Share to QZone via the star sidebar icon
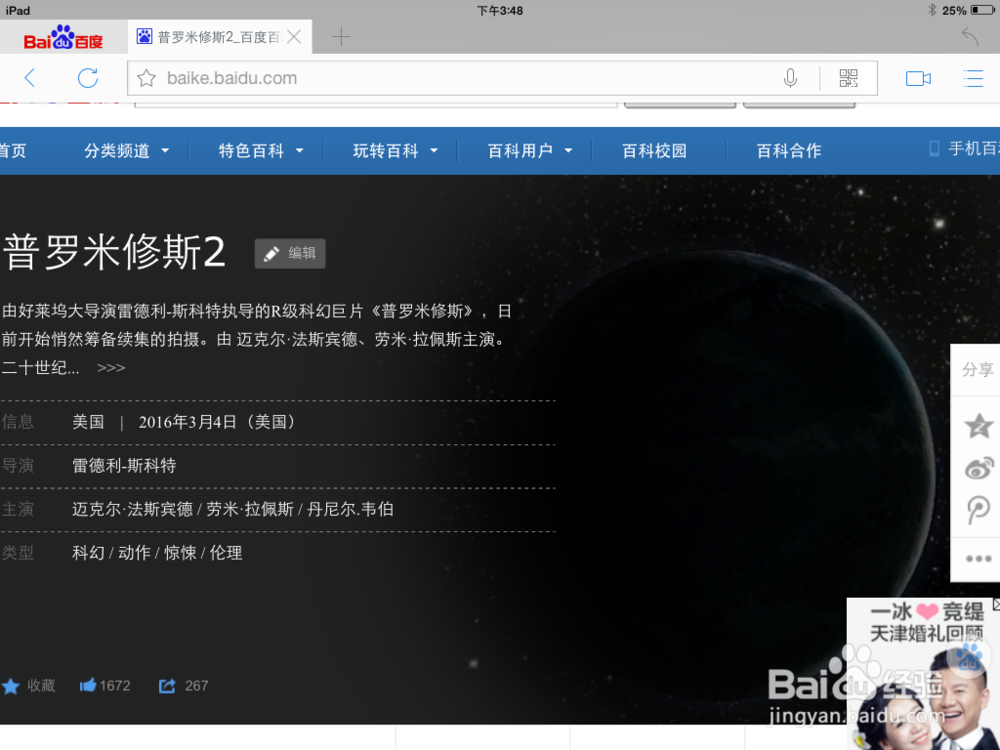Screen dimensions: 1000x750 tap(976, 424)
